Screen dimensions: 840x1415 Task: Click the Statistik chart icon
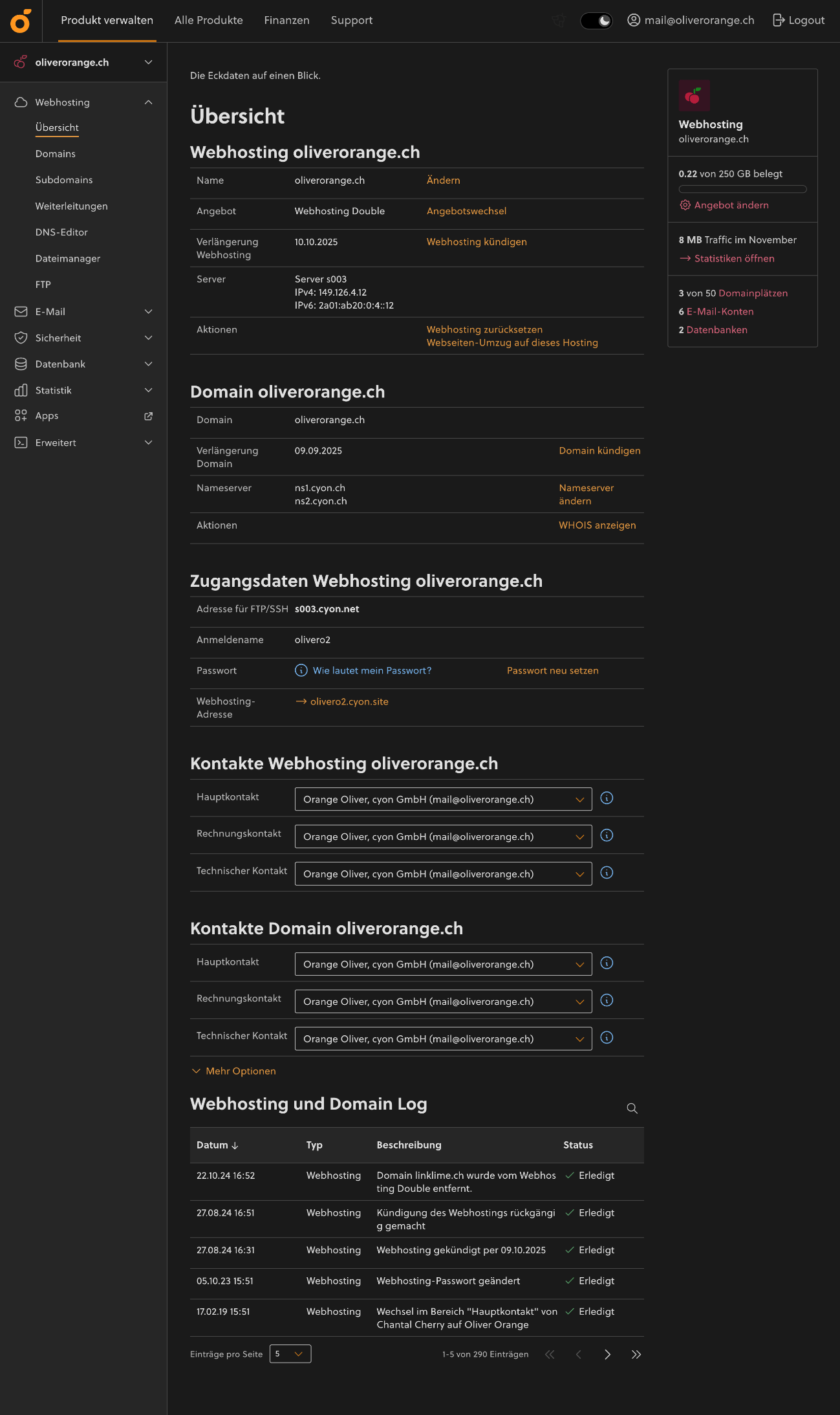click(21, 390)
